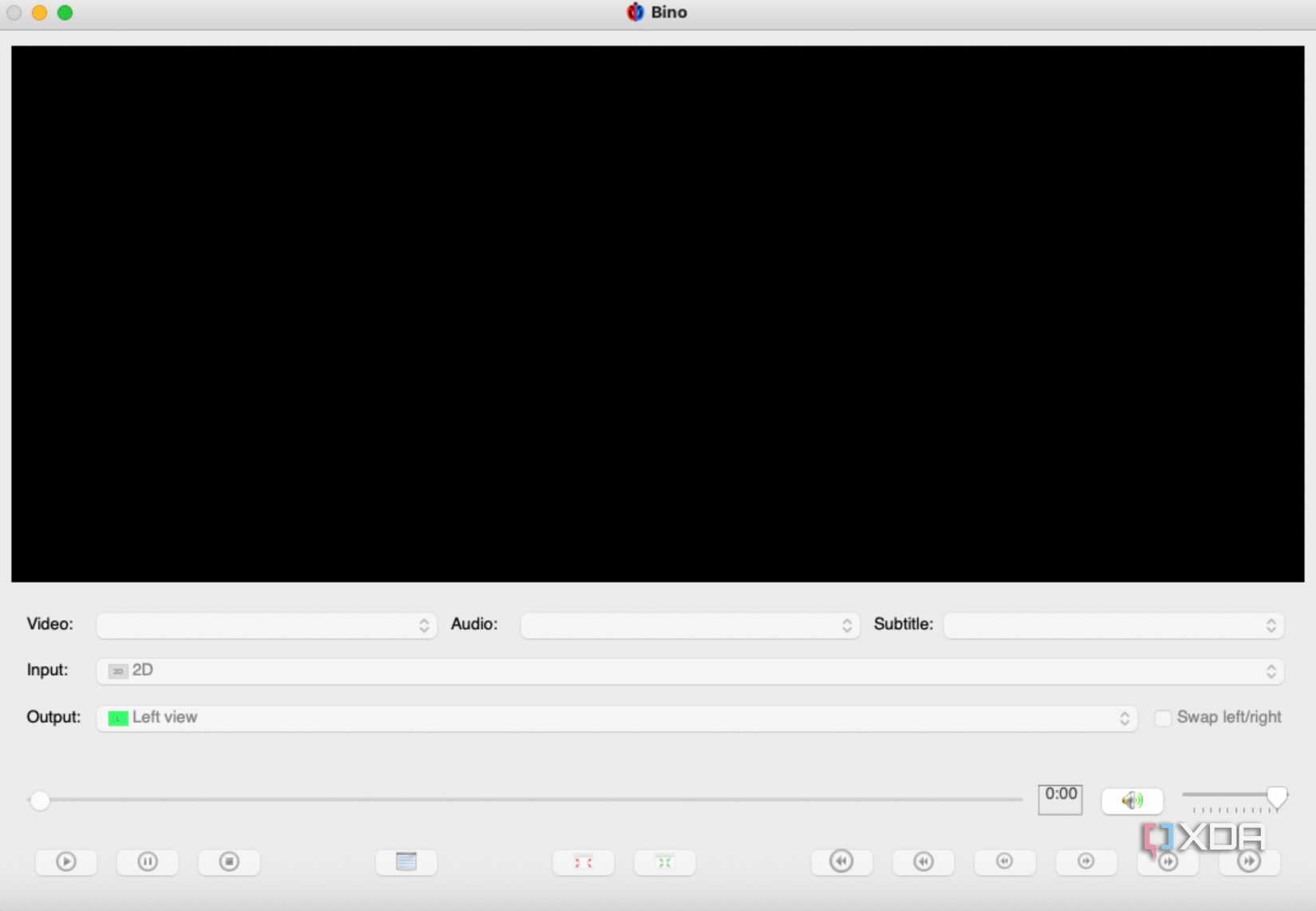Pause the video with the pause button
Screen dimensions: 1316x911
coord(148,862)
